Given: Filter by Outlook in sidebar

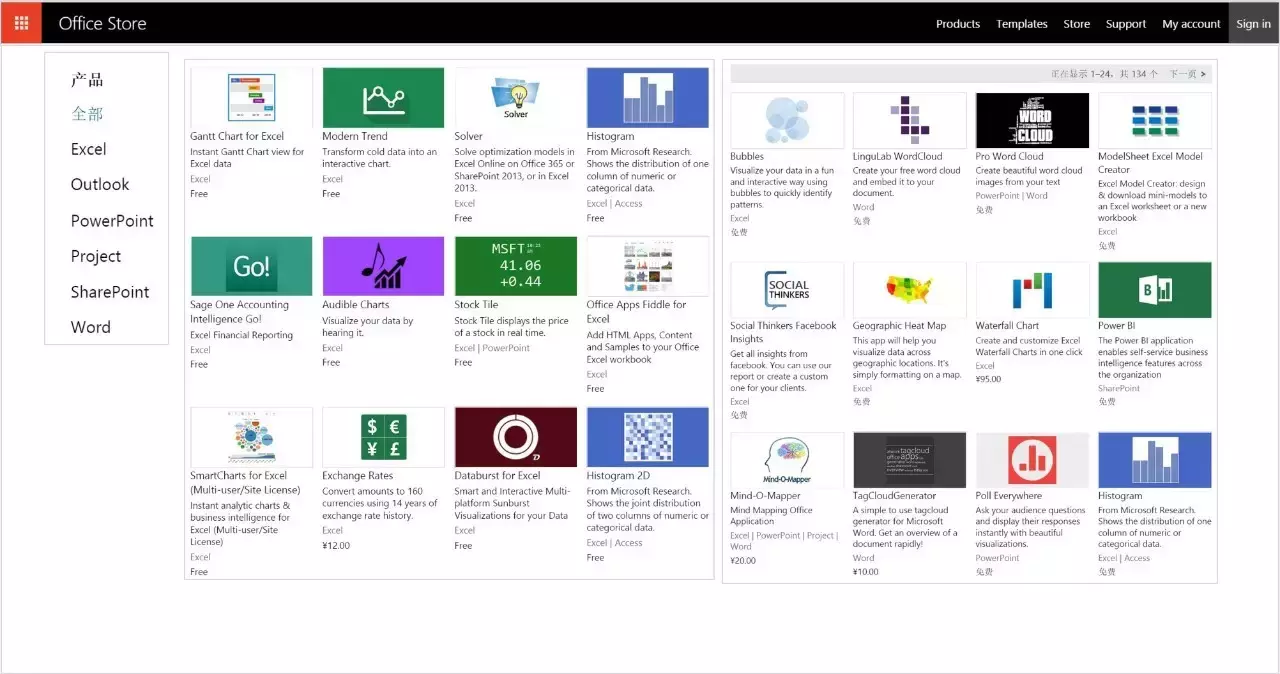Looking at the screenshot, I should (100, 185).
